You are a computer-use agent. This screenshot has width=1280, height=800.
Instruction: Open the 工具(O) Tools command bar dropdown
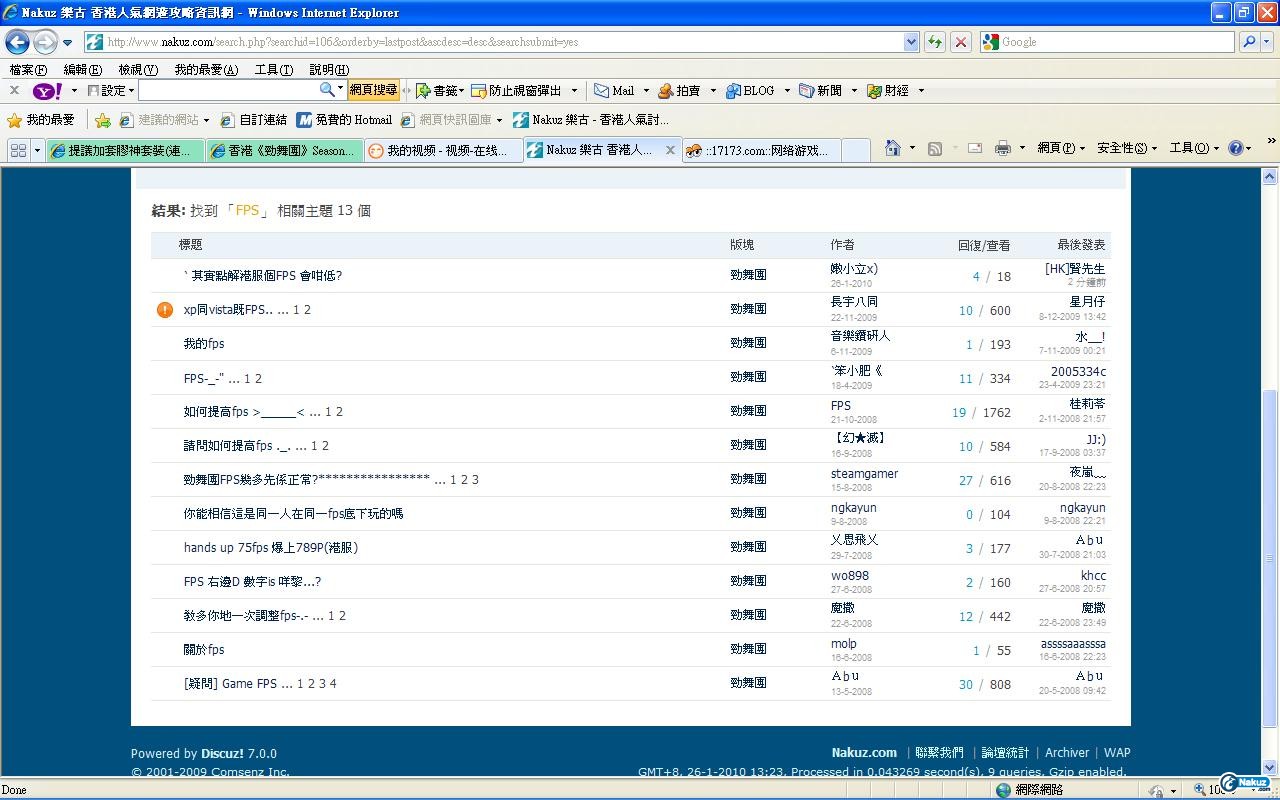pos(1195,148)
